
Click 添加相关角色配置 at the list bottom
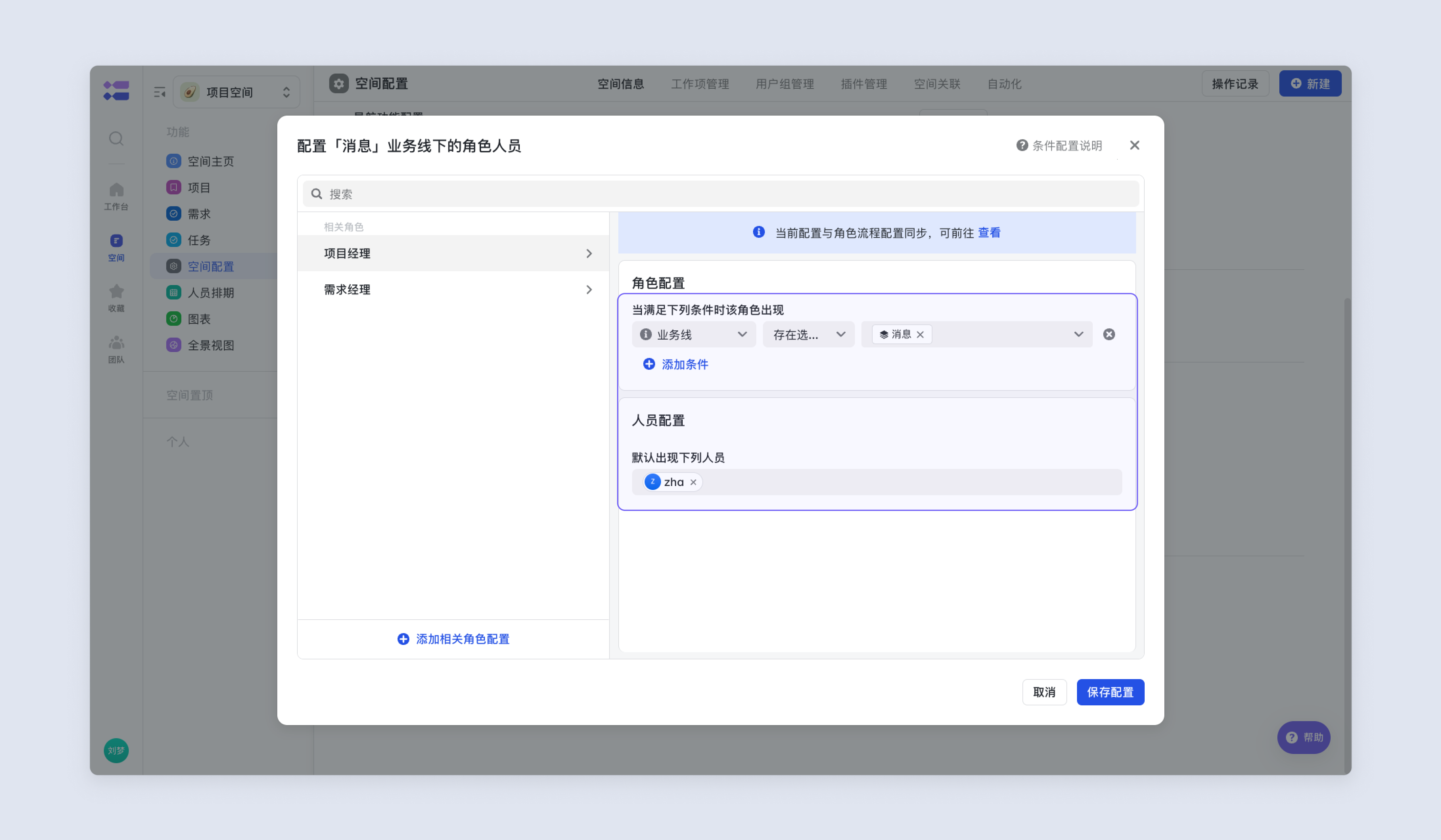point(453,639)
